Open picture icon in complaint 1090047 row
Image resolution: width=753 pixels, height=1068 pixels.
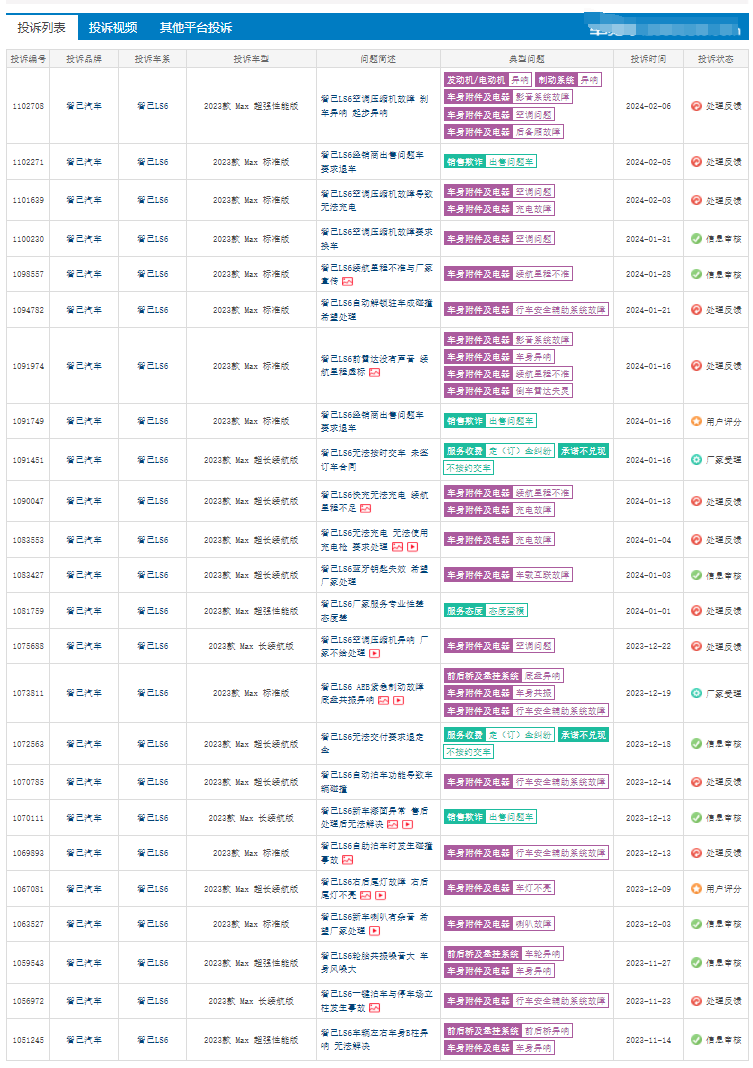pyautogui.click(x=366, y=508)
